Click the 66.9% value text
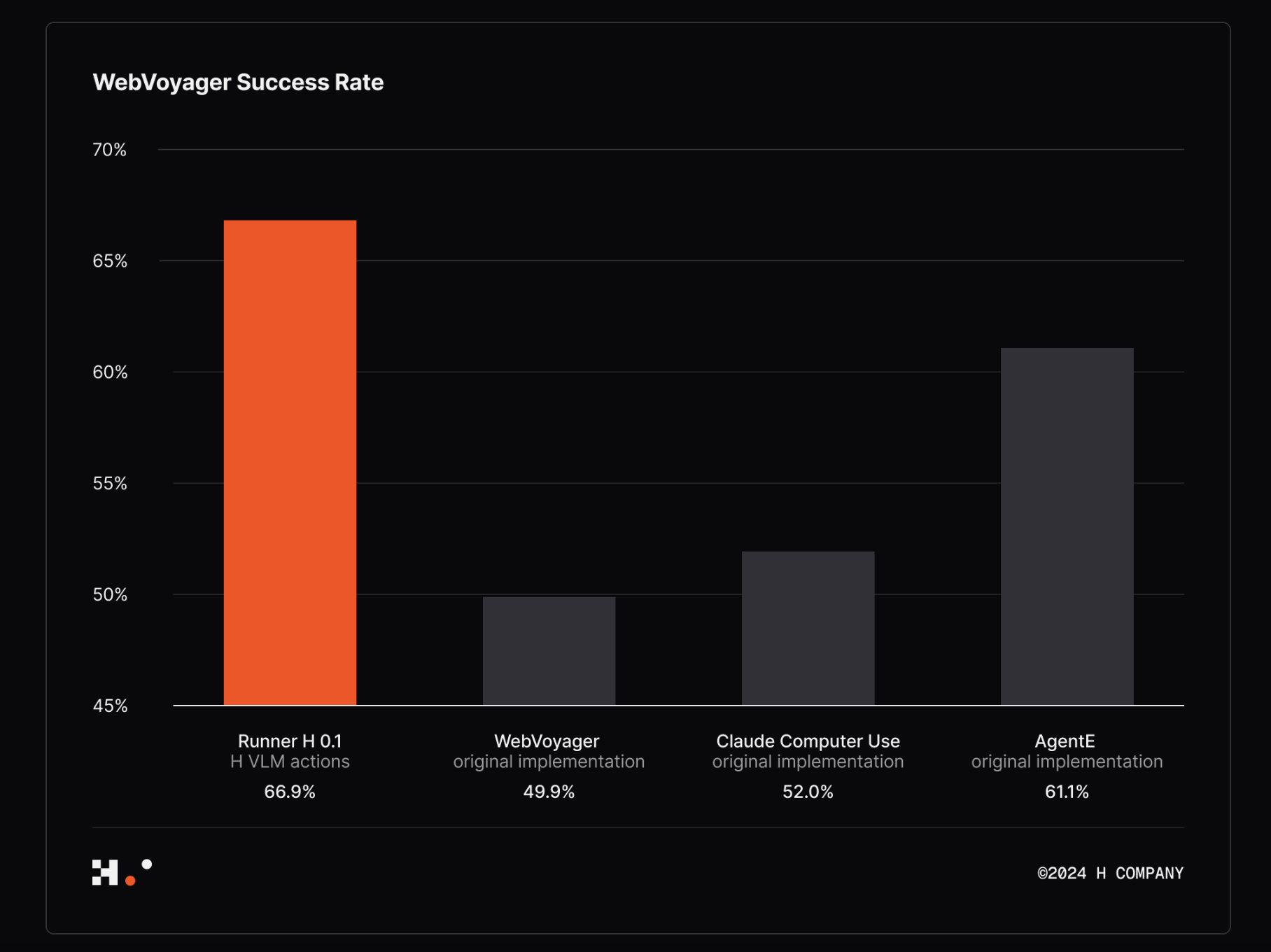This screenshot has height=952, width=1271. pos(290,792)
